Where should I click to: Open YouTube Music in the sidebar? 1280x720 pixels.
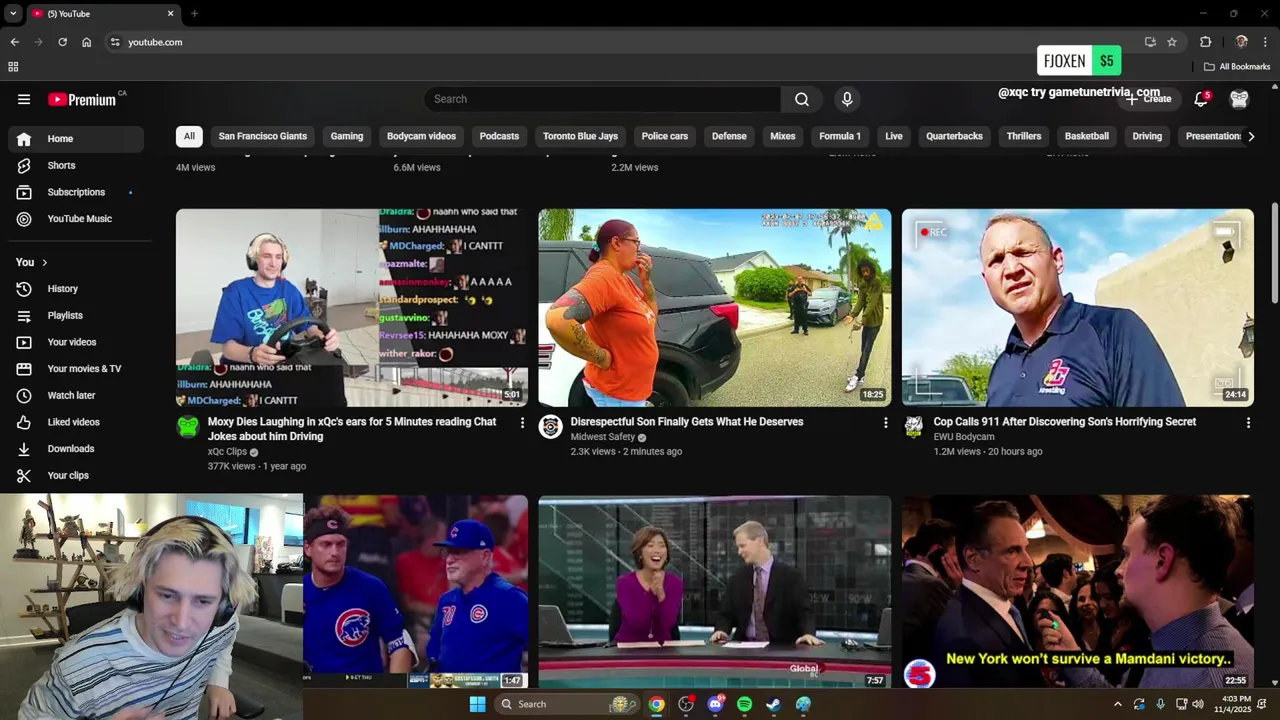76,219
